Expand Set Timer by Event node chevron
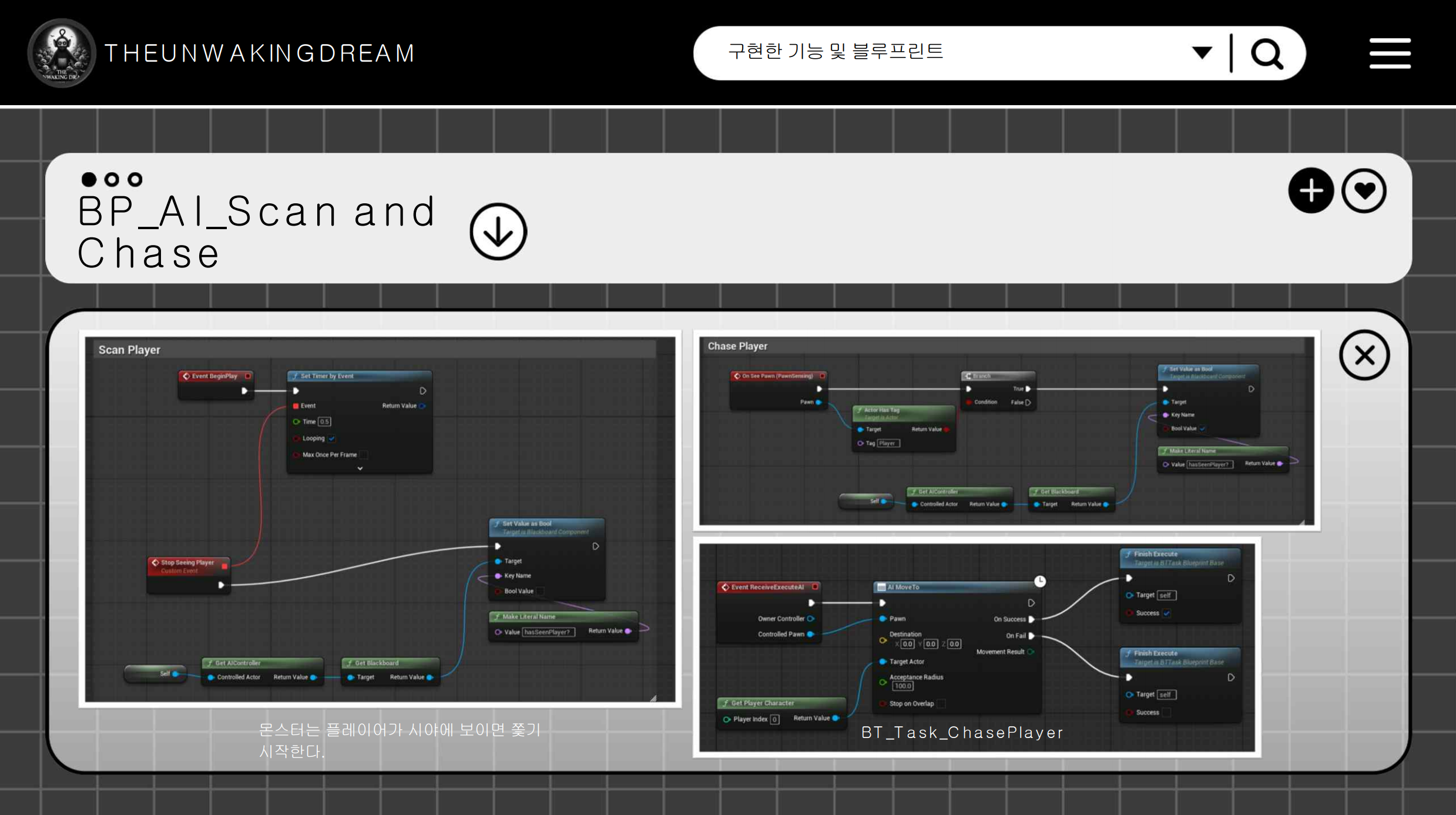Image resolution: width=1456 pixels, height=815 pixels. point(360,468)
